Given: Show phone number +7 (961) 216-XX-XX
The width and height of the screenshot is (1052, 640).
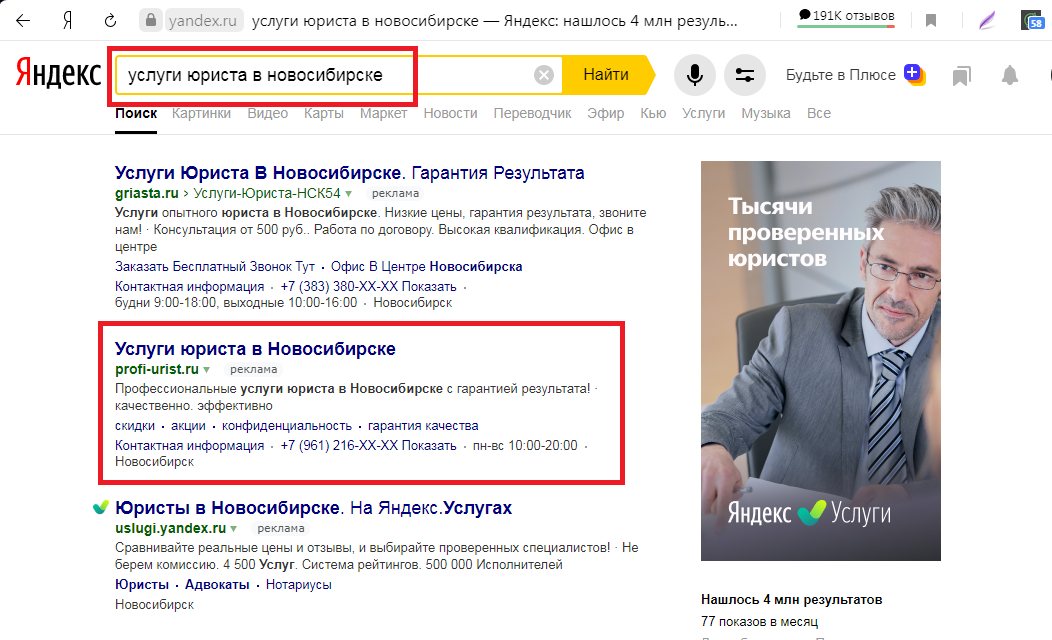Looking at the screenshot, I should click(368, 445).
